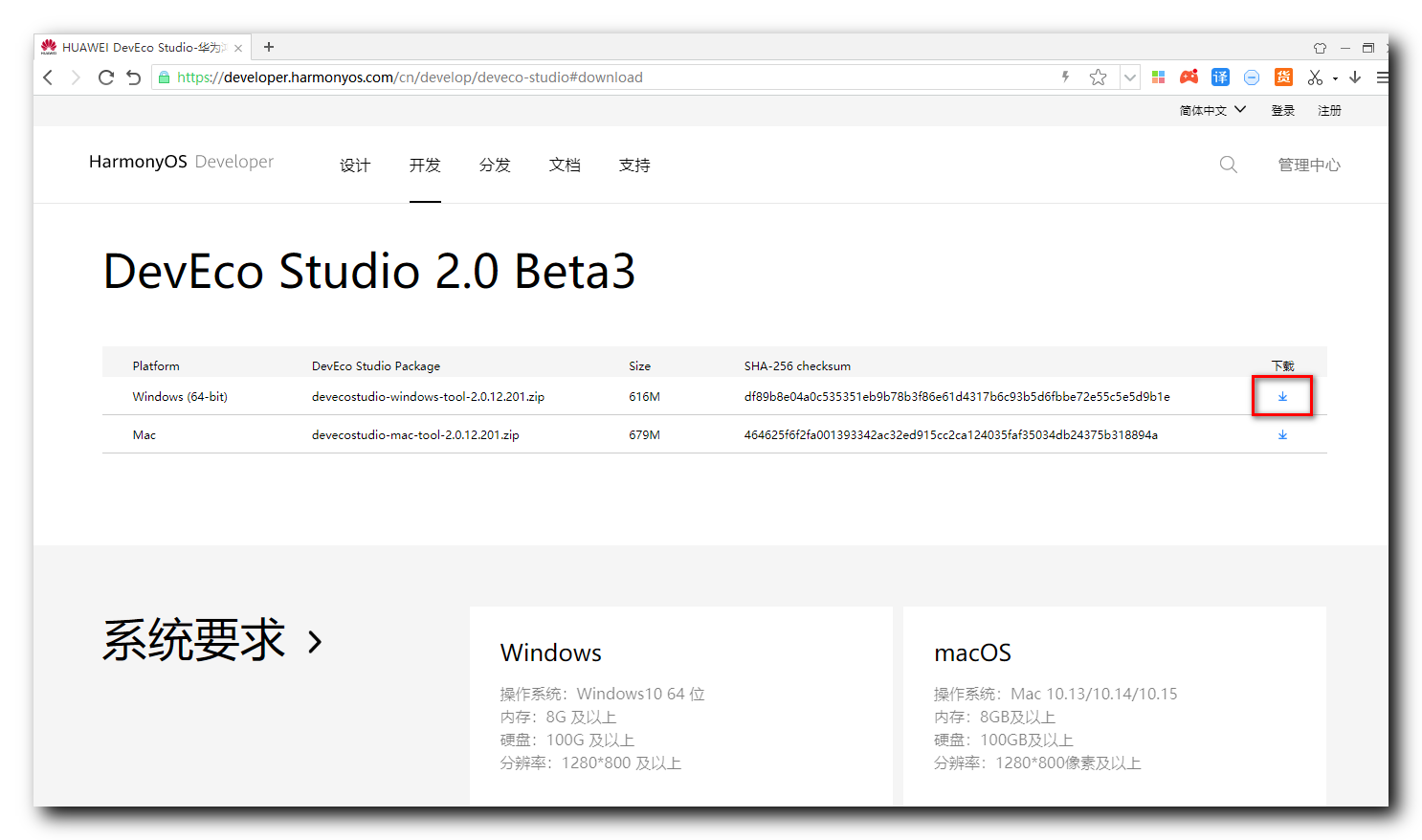
Task: Click the green padlock security icon
Action: point(164,77)
